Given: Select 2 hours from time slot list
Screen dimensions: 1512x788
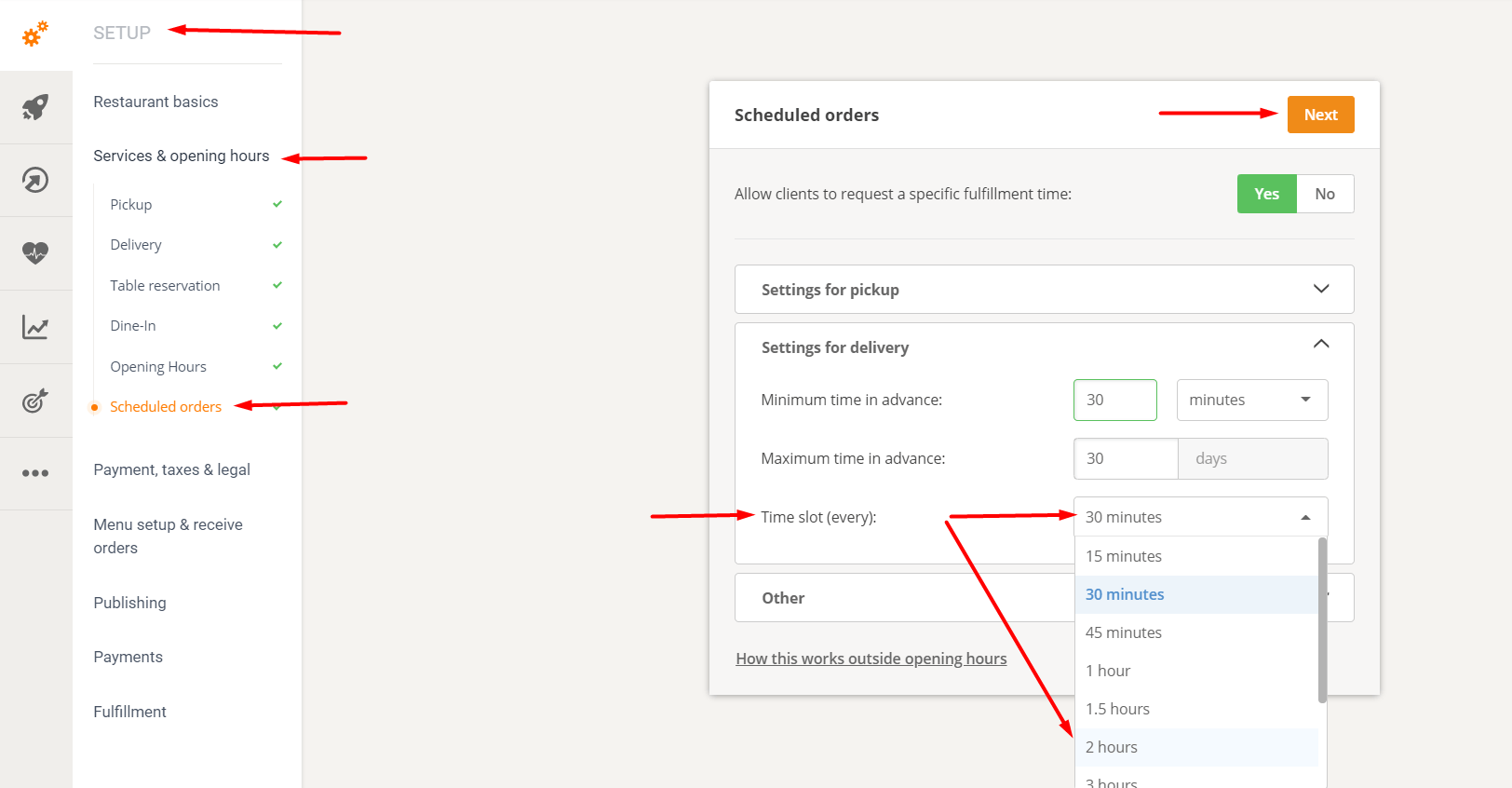Looking at the screenshot, I should click(1112, 747).
